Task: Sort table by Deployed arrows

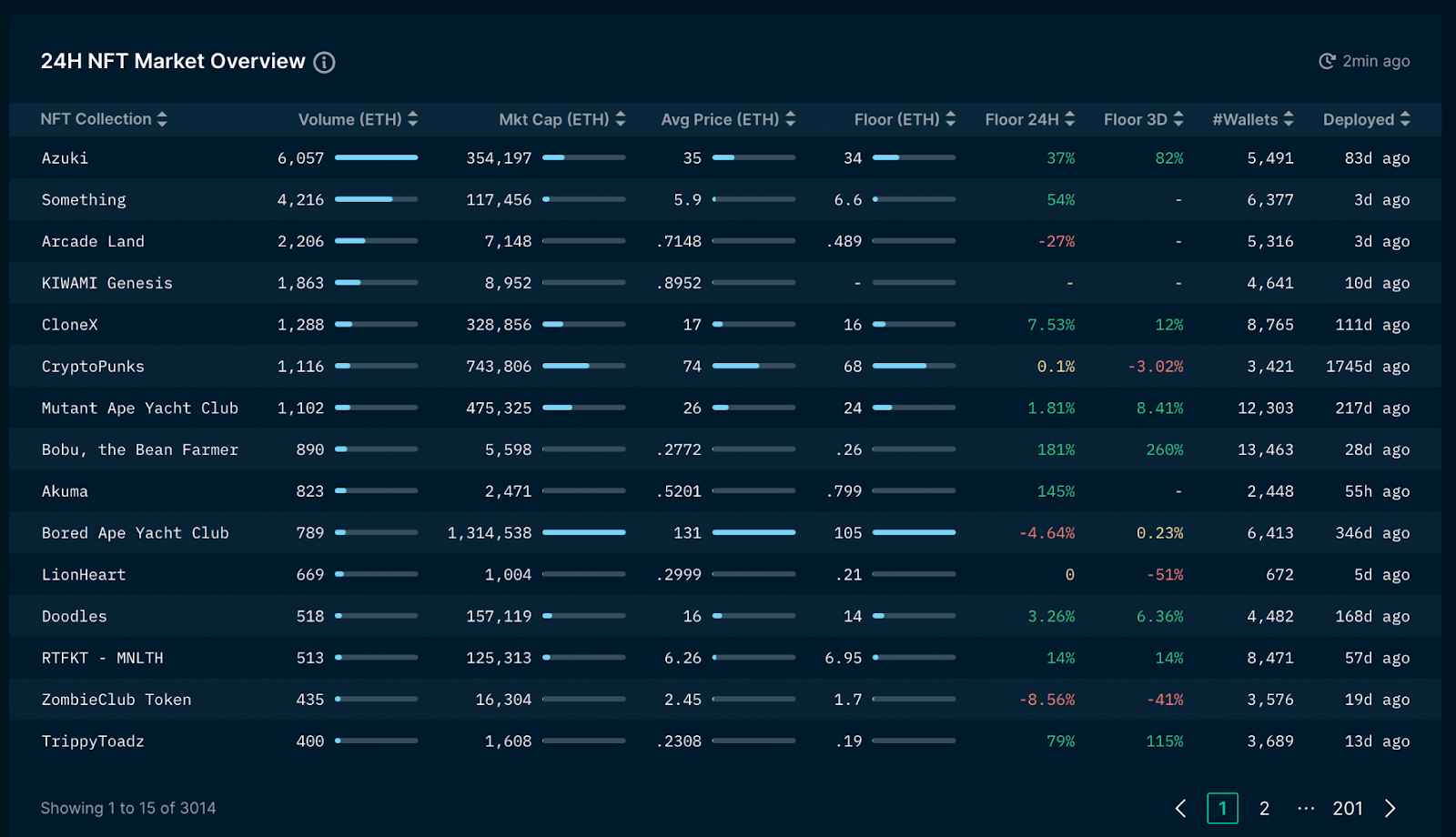Action: click(x=1405, y=119)
